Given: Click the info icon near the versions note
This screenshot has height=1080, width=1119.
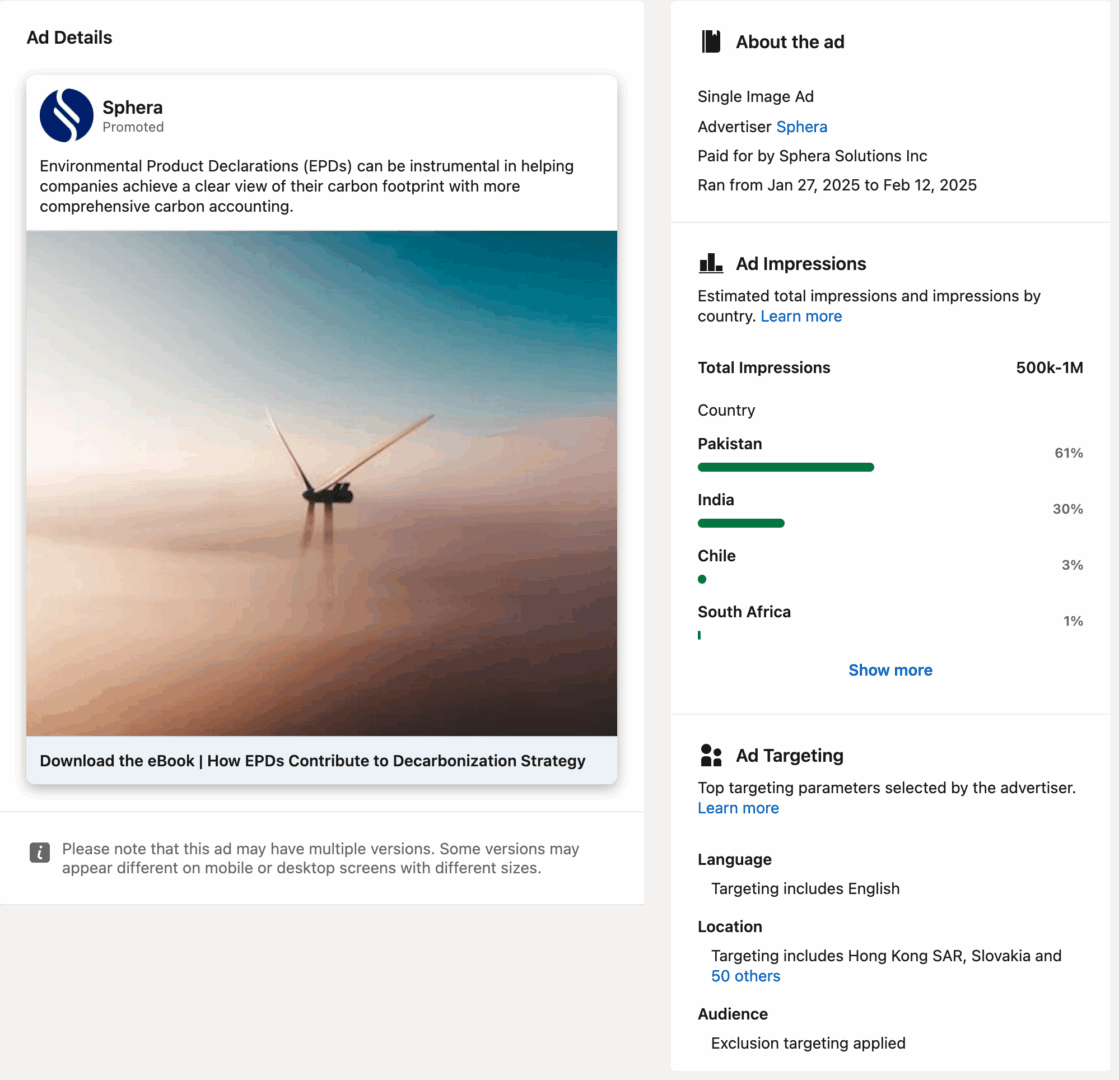Looking at the screenshot, I should coord(39,850).
